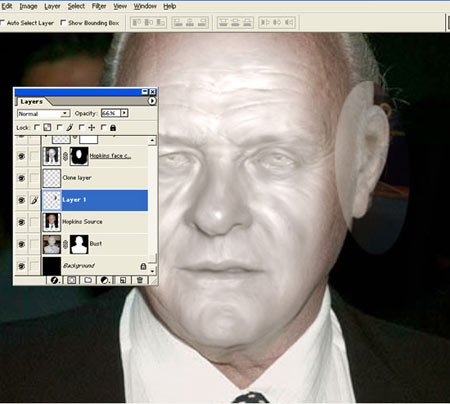
Task: Click link column box of Clone layer
Action: 34,178
